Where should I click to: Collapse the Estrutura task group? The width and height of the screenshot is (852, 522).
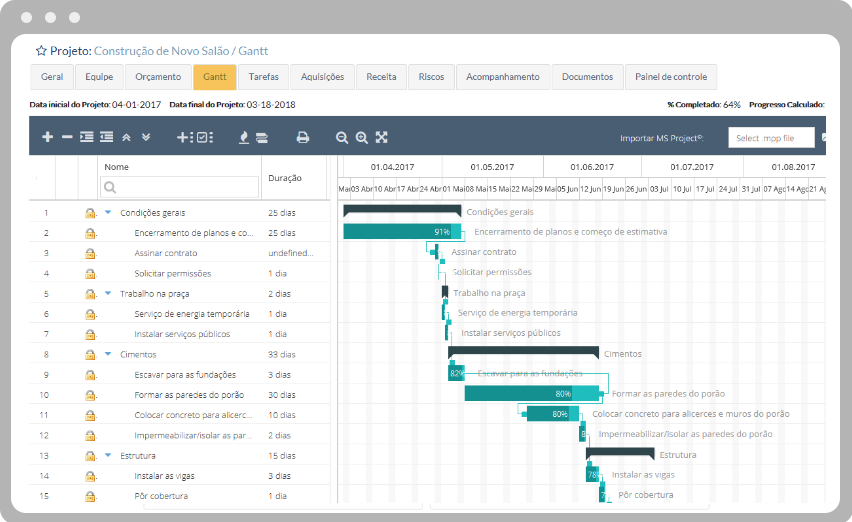pos(108,455)
